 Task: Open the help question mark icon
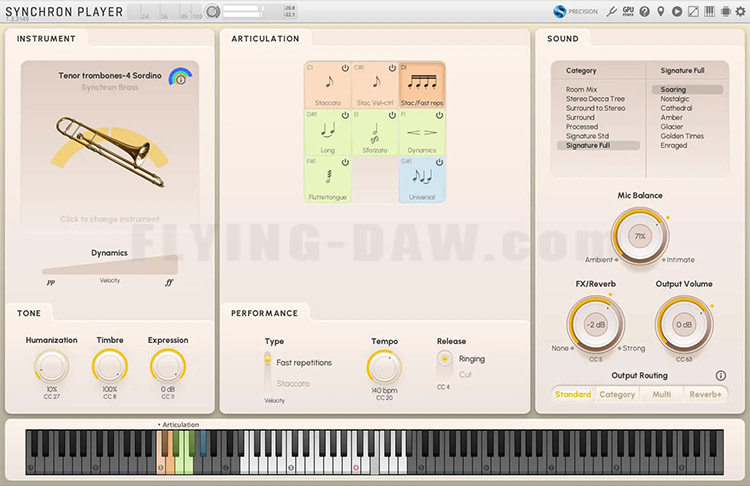click(645, 11)
